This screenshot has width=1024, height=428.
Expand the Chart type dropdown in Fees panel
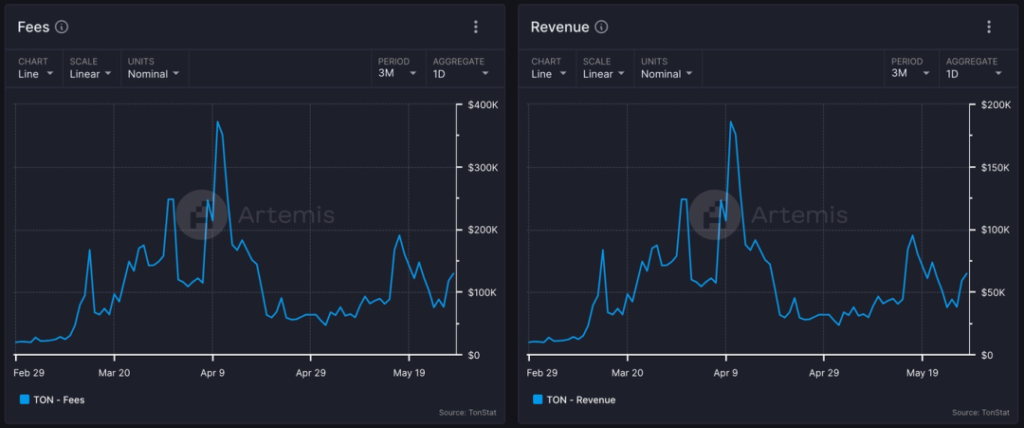36,73
